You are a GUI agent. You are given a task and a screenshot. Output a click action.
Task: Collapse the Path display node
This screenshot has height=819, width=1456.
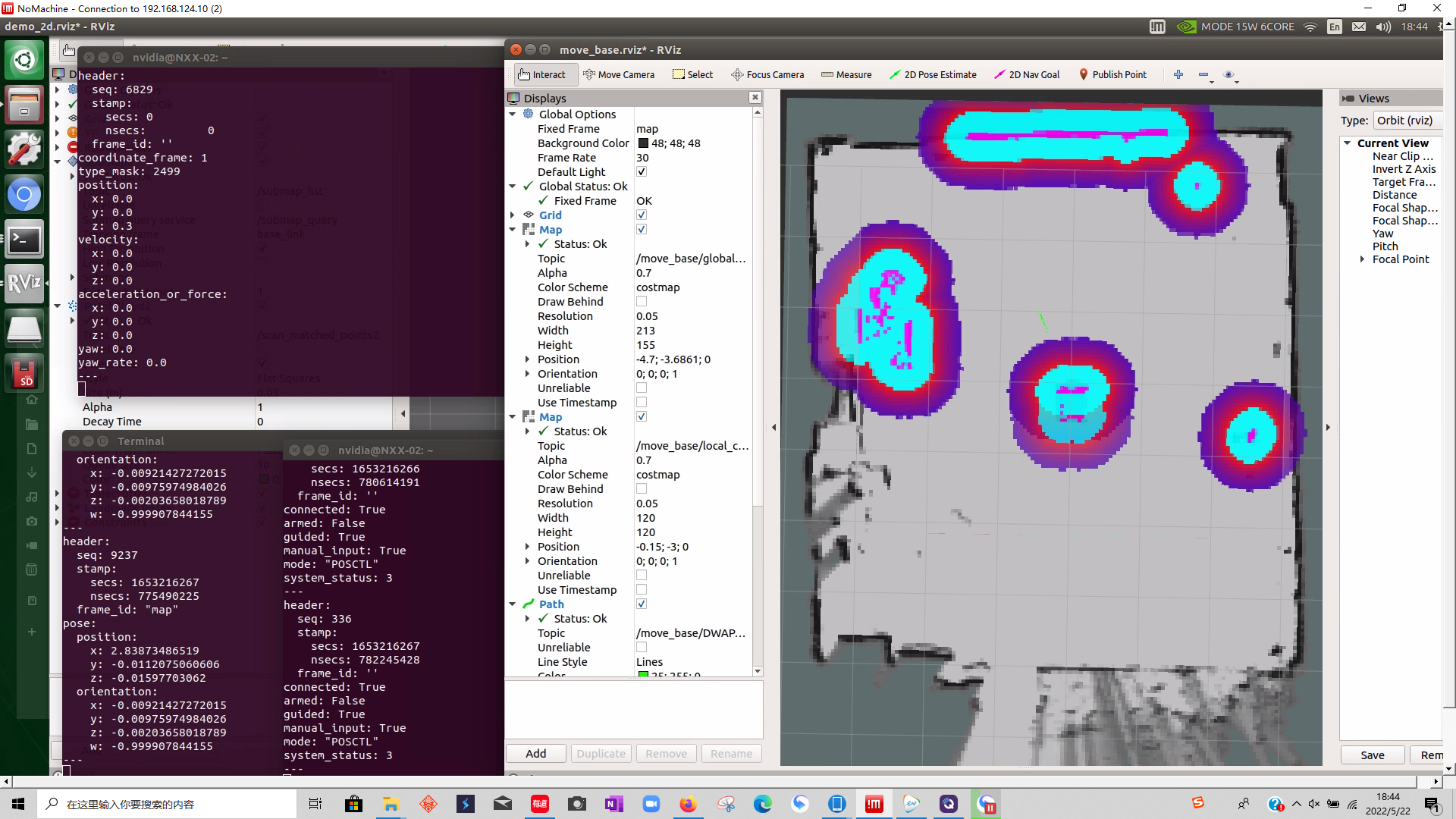513,604
